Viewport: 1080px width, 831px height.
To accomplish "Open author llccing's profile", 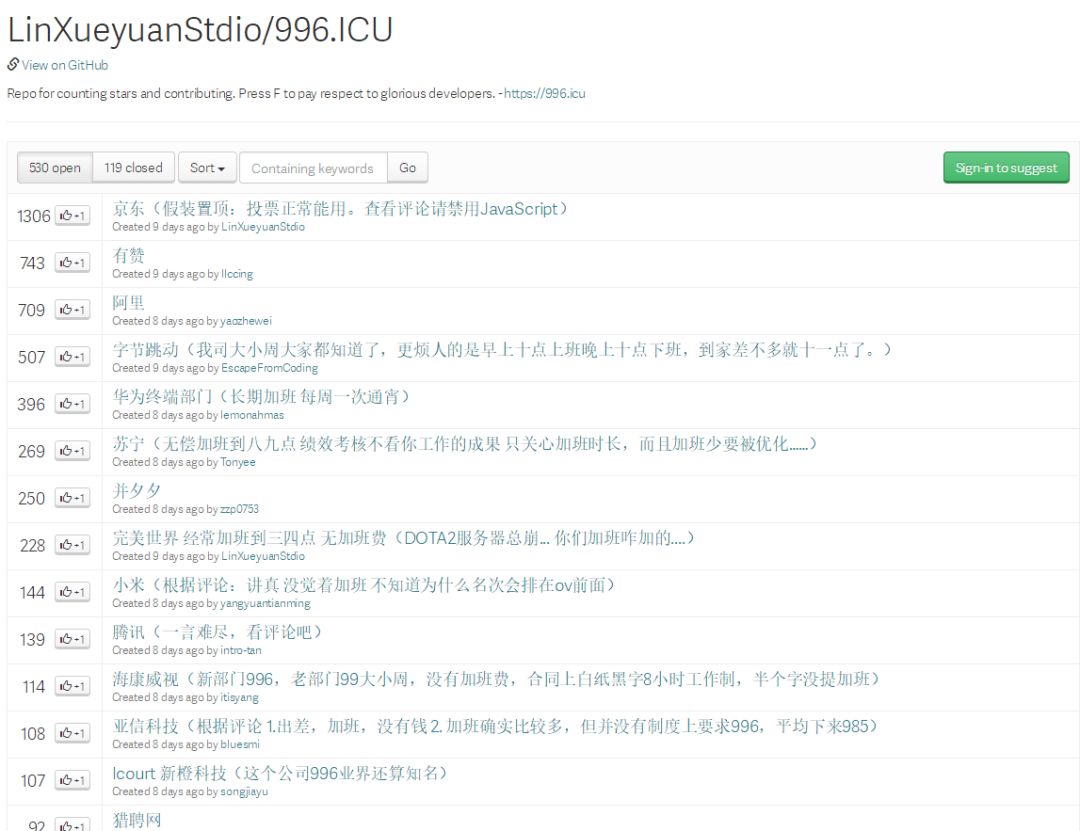I will coord(237,274).
